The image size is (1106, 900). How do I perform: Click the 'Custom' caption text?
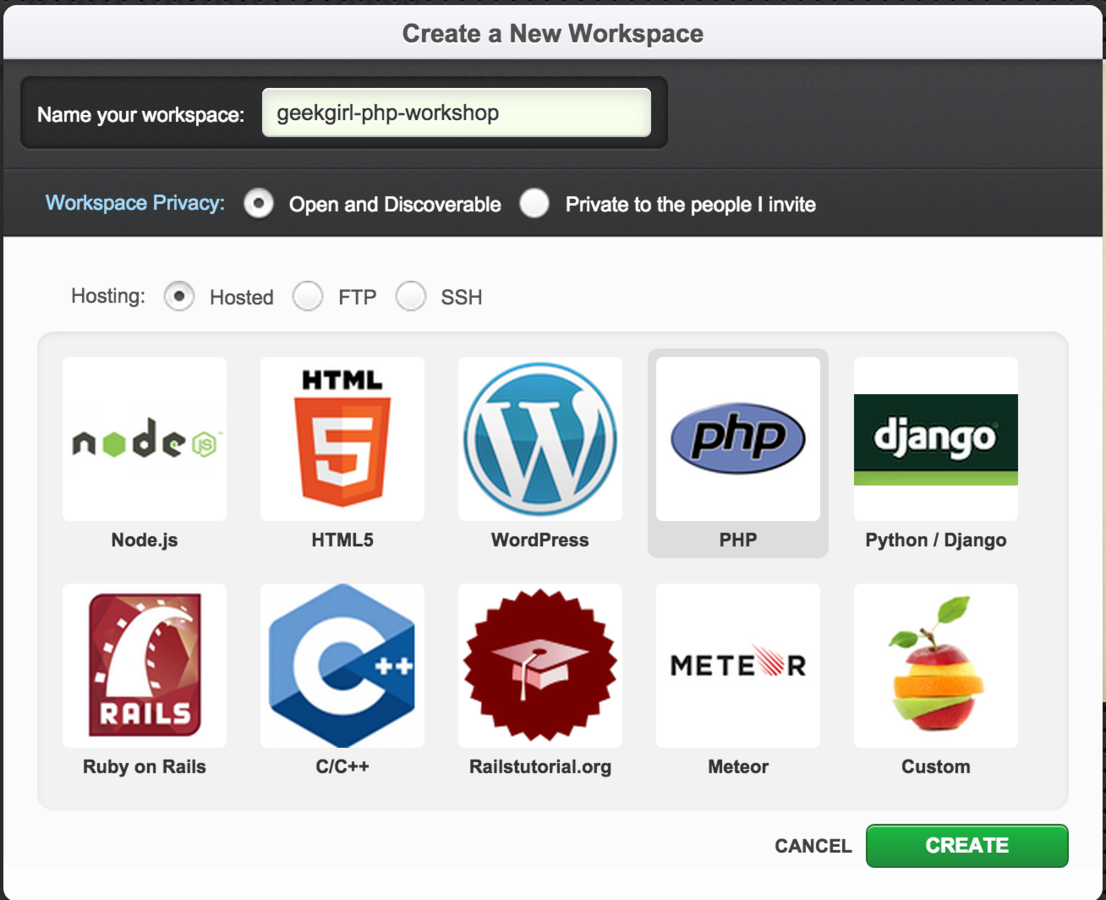pyautogui.click(x=936, y=767)
